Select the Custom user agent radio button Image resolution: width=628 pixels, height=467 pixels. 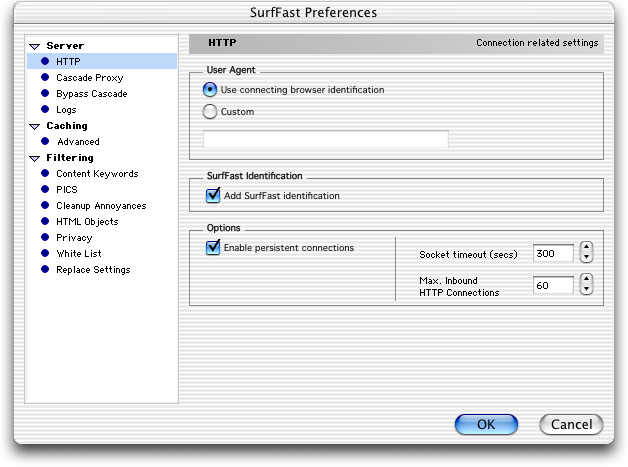[209, 111]
